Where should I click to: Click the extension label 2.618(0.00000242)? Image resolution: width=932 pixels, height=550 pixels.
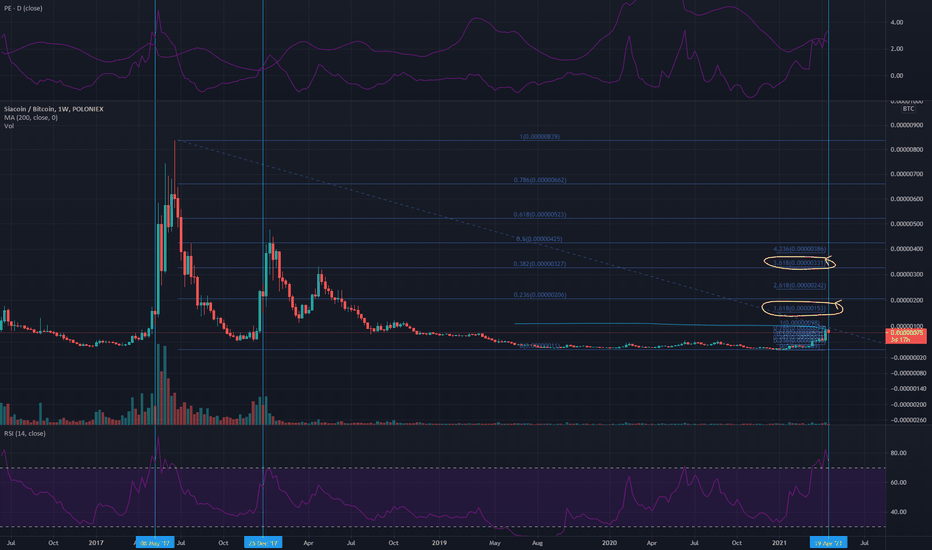799,285
